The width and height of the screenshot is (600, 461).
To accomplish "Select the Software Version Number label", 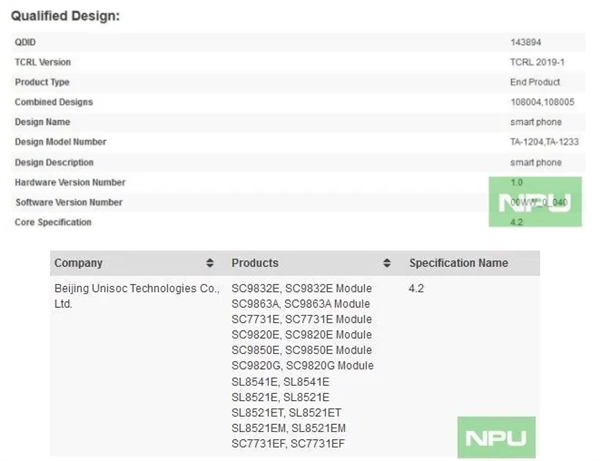I will click(x=69, y=202).
